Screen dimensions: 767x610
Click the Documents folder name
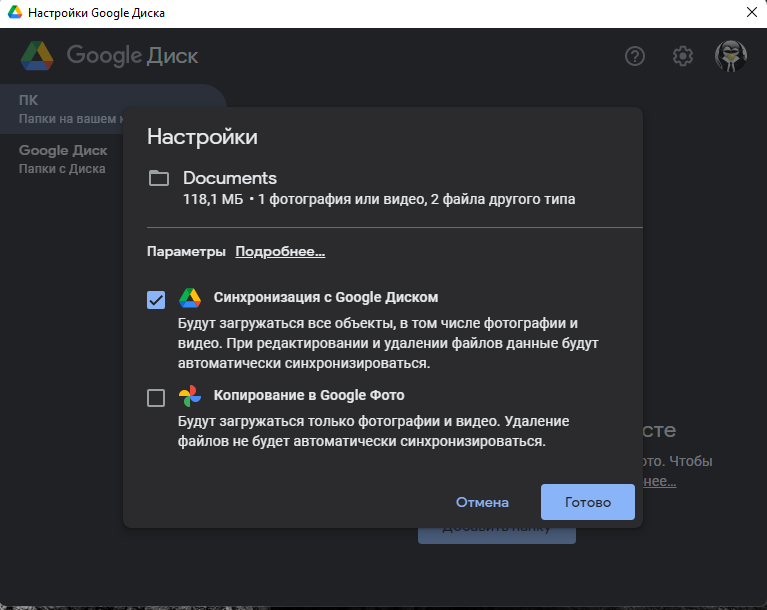[230, 178]
